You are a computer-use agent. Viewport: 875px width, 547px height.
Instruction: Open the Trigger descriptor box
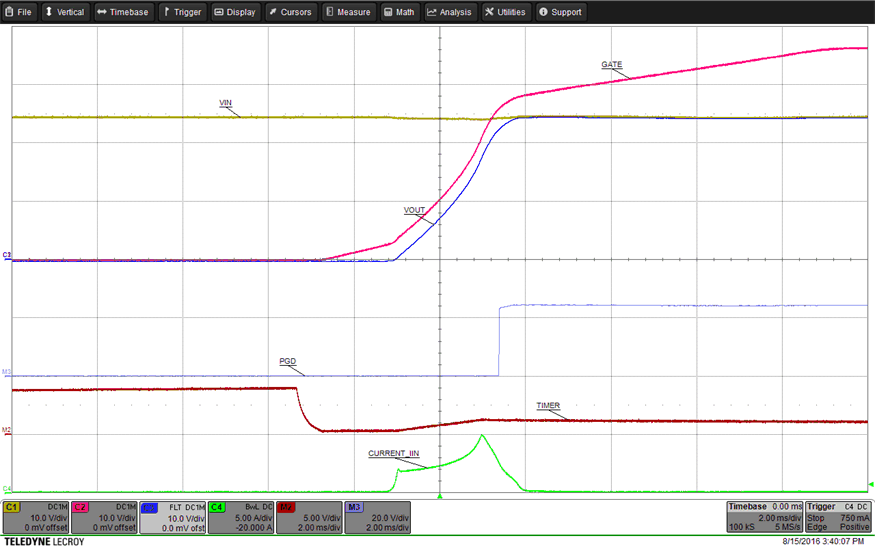[x=836, y=517]
